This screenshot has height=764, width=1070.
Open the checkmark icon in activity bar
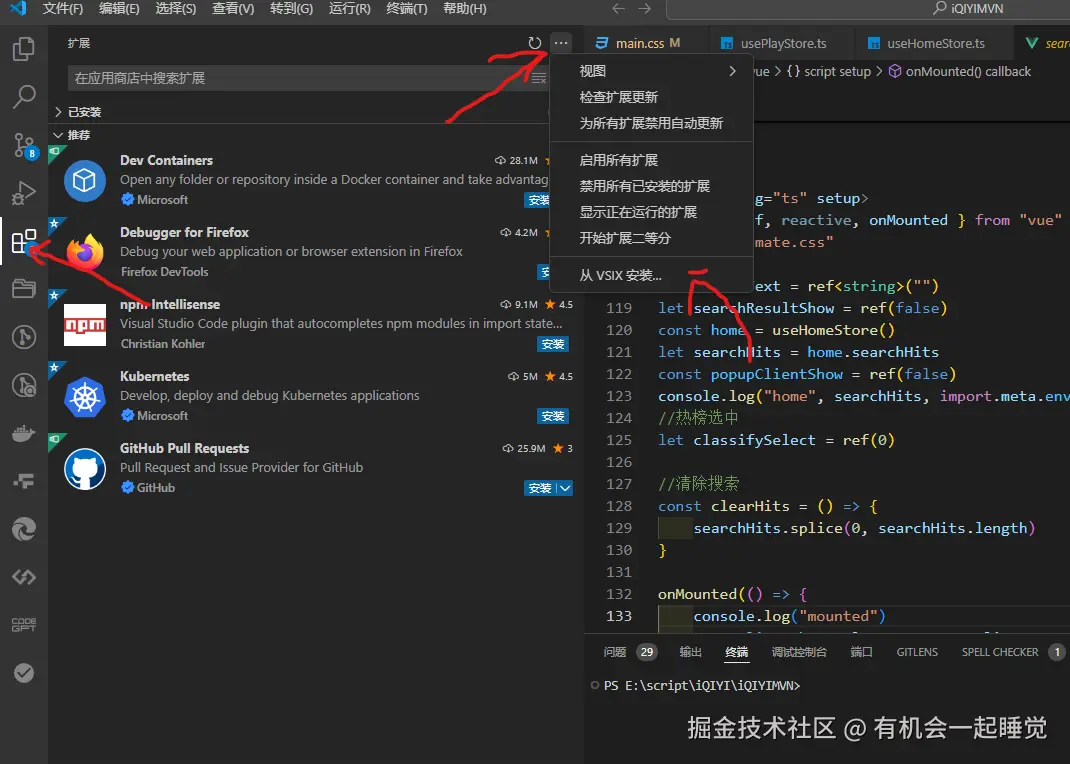click(24, 673)
